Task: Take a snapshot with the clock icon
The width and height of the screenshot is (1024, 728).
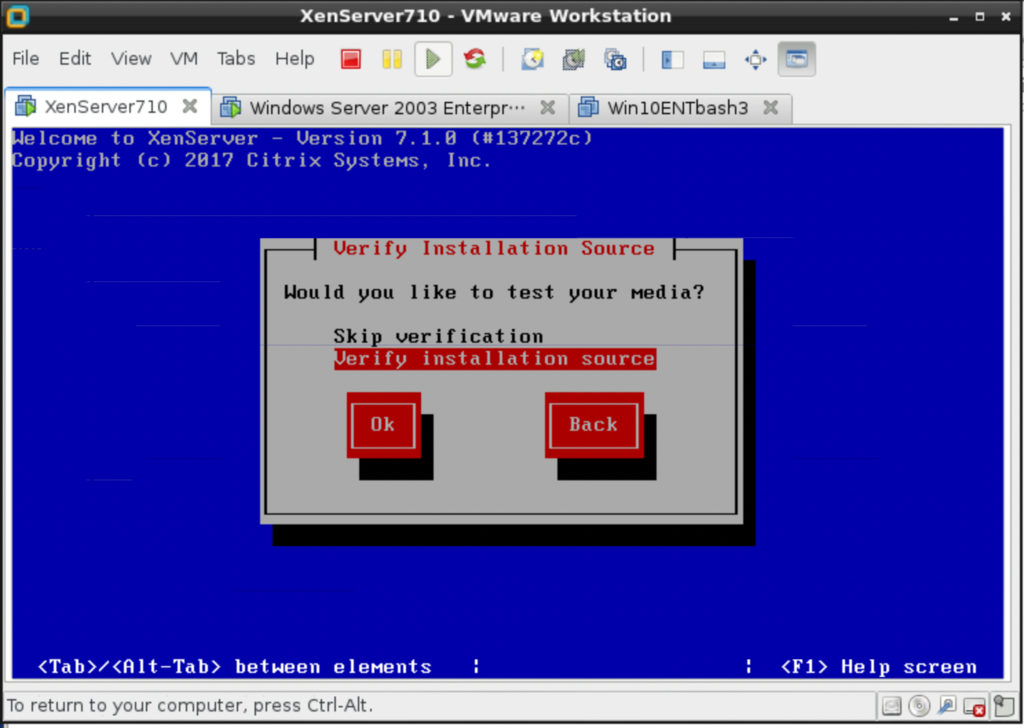Action: 532,59
